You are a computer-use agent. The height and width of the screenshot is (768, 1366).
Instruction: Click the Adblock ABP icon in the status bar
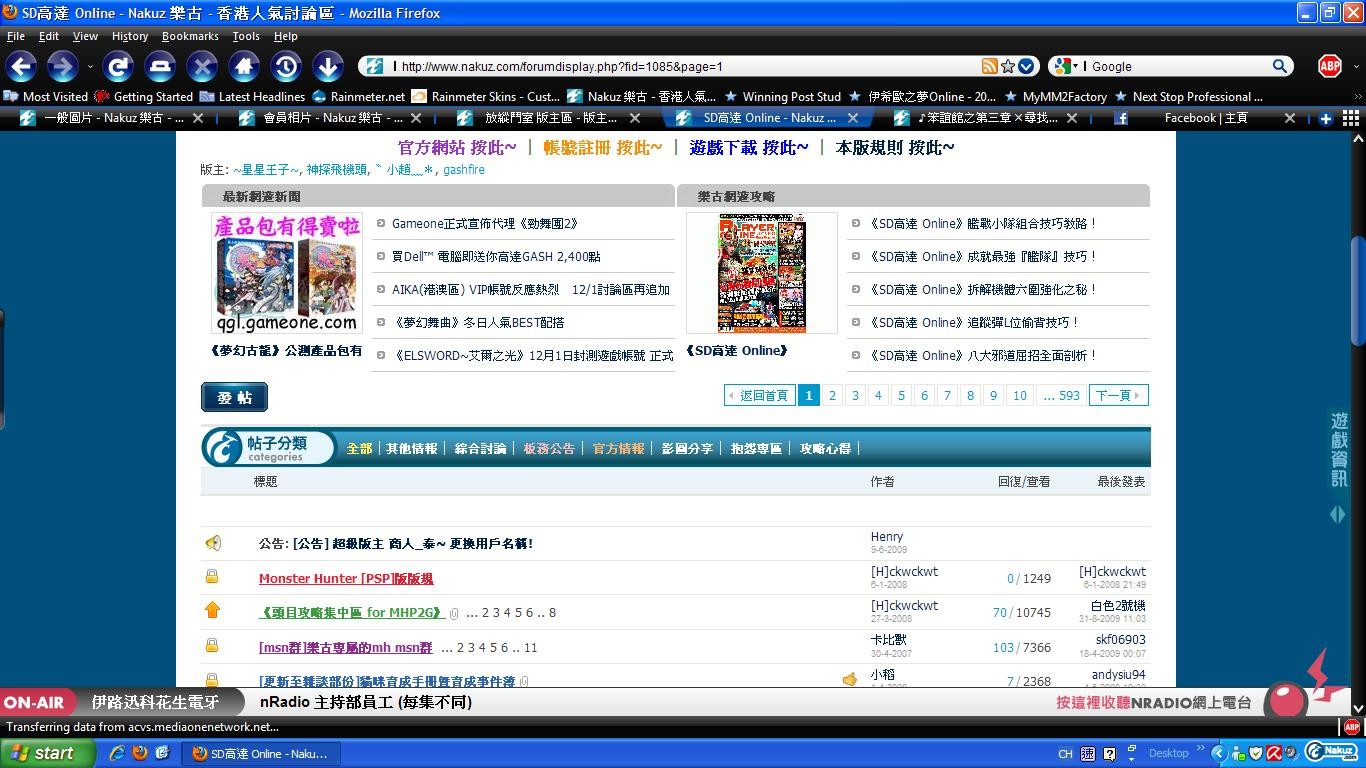click(1351, 727)
